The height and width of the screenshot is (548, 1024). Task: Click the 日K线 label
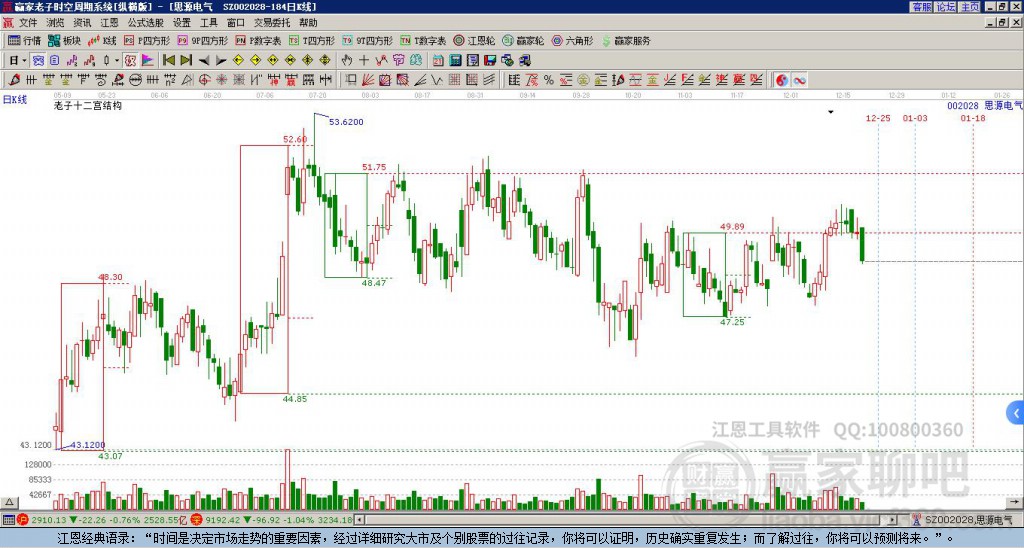(x=15, y=99)
